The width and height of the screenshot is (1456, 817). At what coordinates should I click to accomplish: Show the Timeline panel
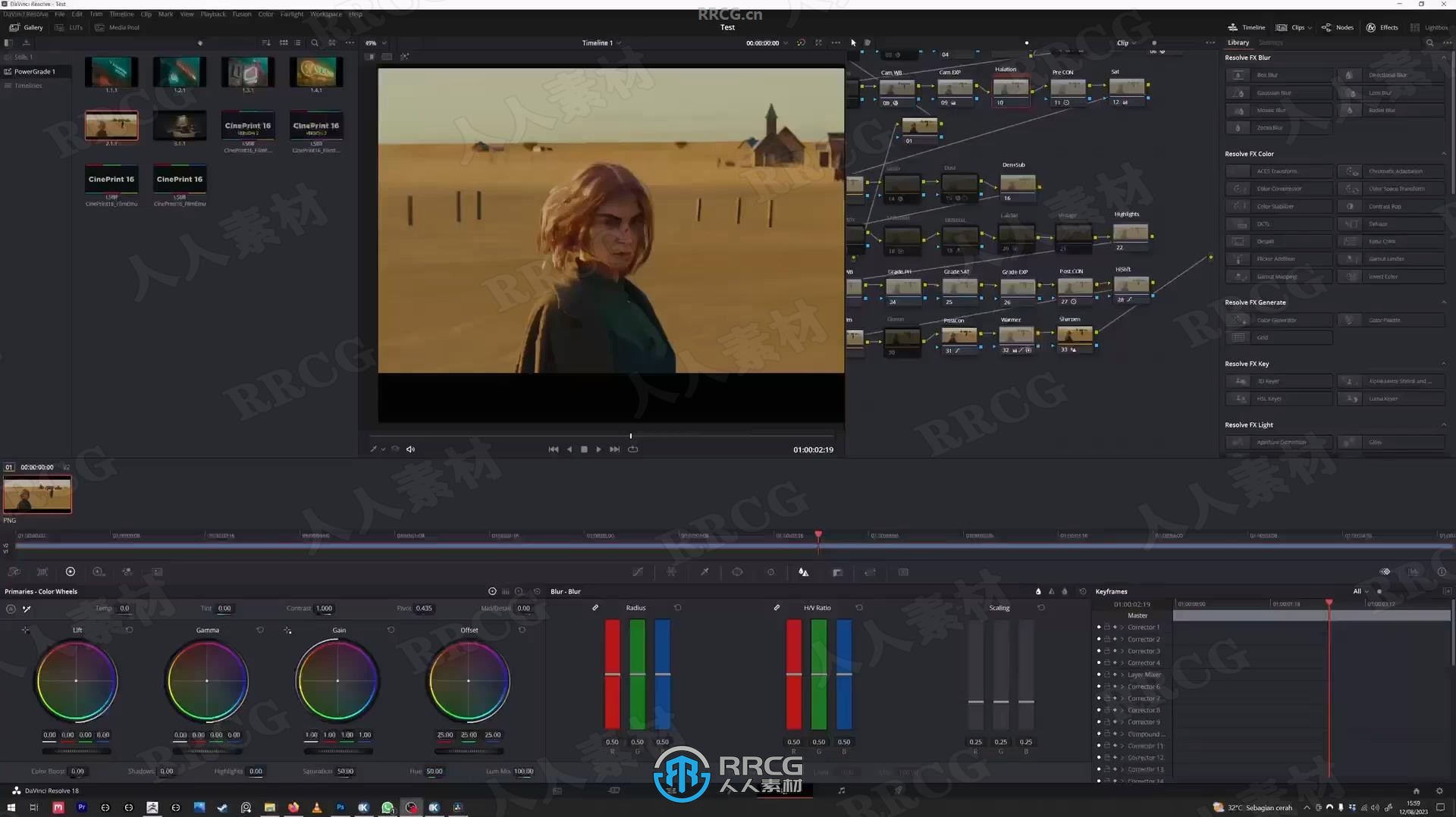point(1246,27)
